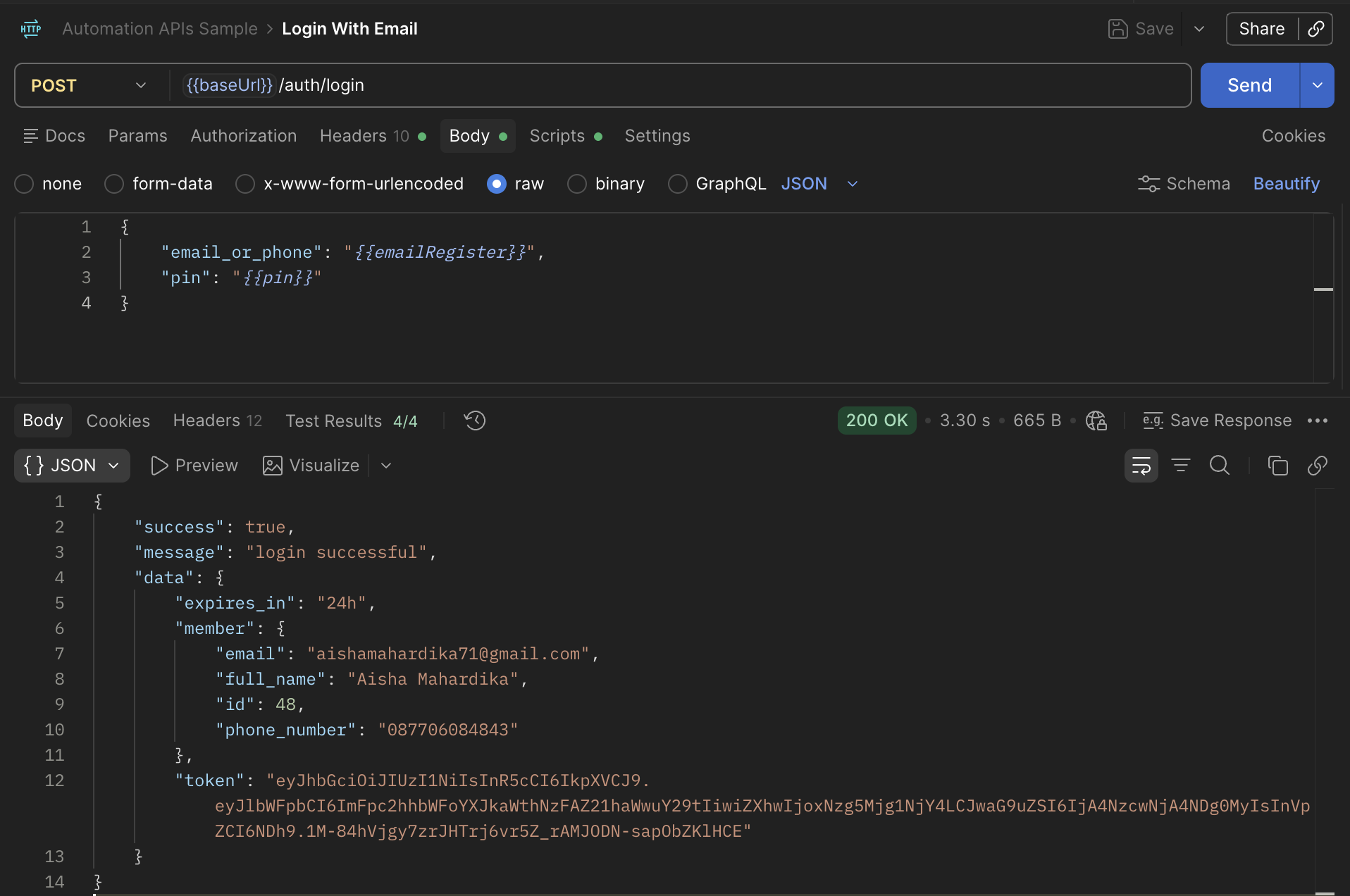
Task: Click the phone number value 087706084843
Action: tap(448, 730)
